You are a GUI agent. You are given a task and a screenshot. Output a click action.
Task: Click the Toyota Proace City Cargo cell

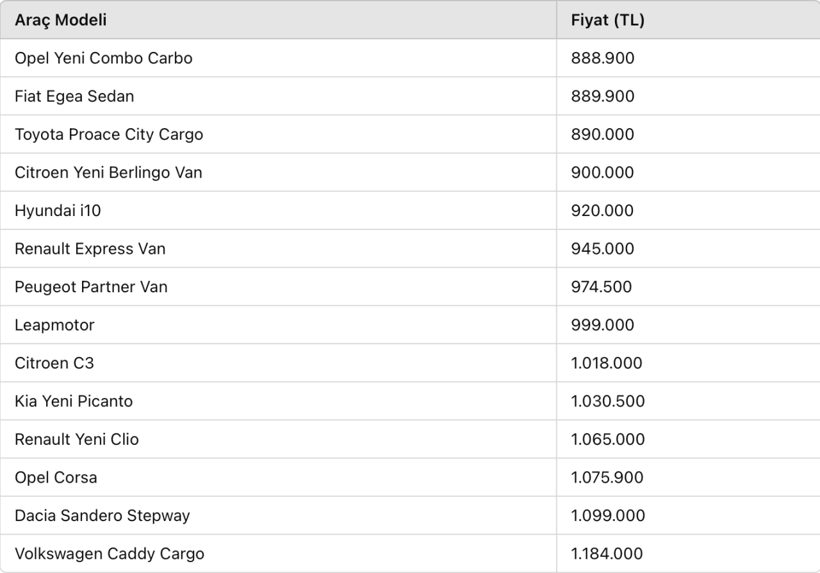pyautogui.click(x=109, y=134)
